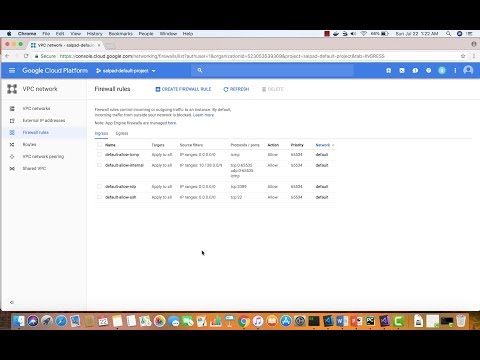Switch to the Egress tab
Screen dimensions: 480x360
(x=122, y=133)
